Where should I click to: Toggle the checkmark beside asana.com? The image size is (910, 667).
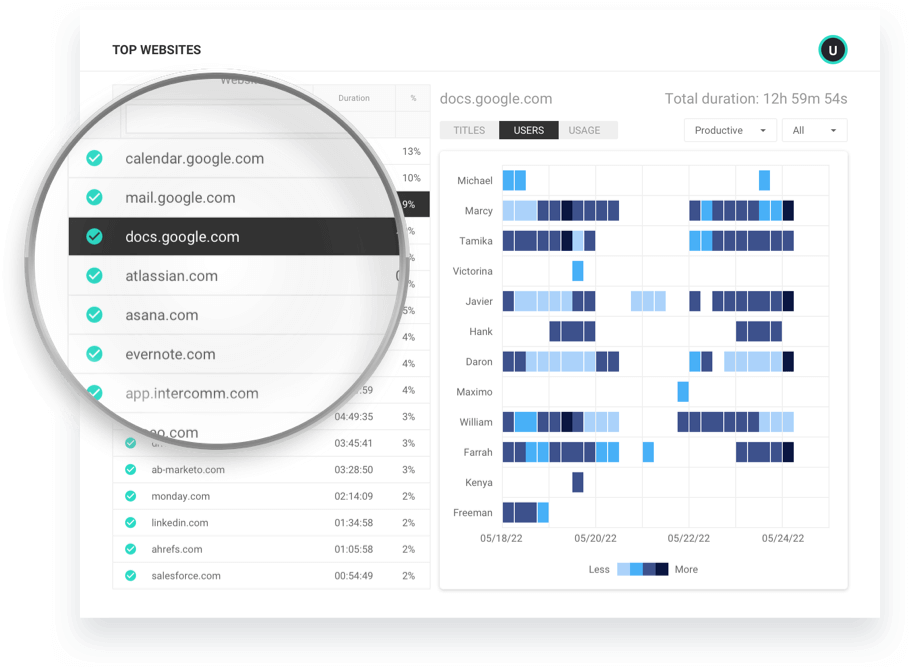click(95, 315)
